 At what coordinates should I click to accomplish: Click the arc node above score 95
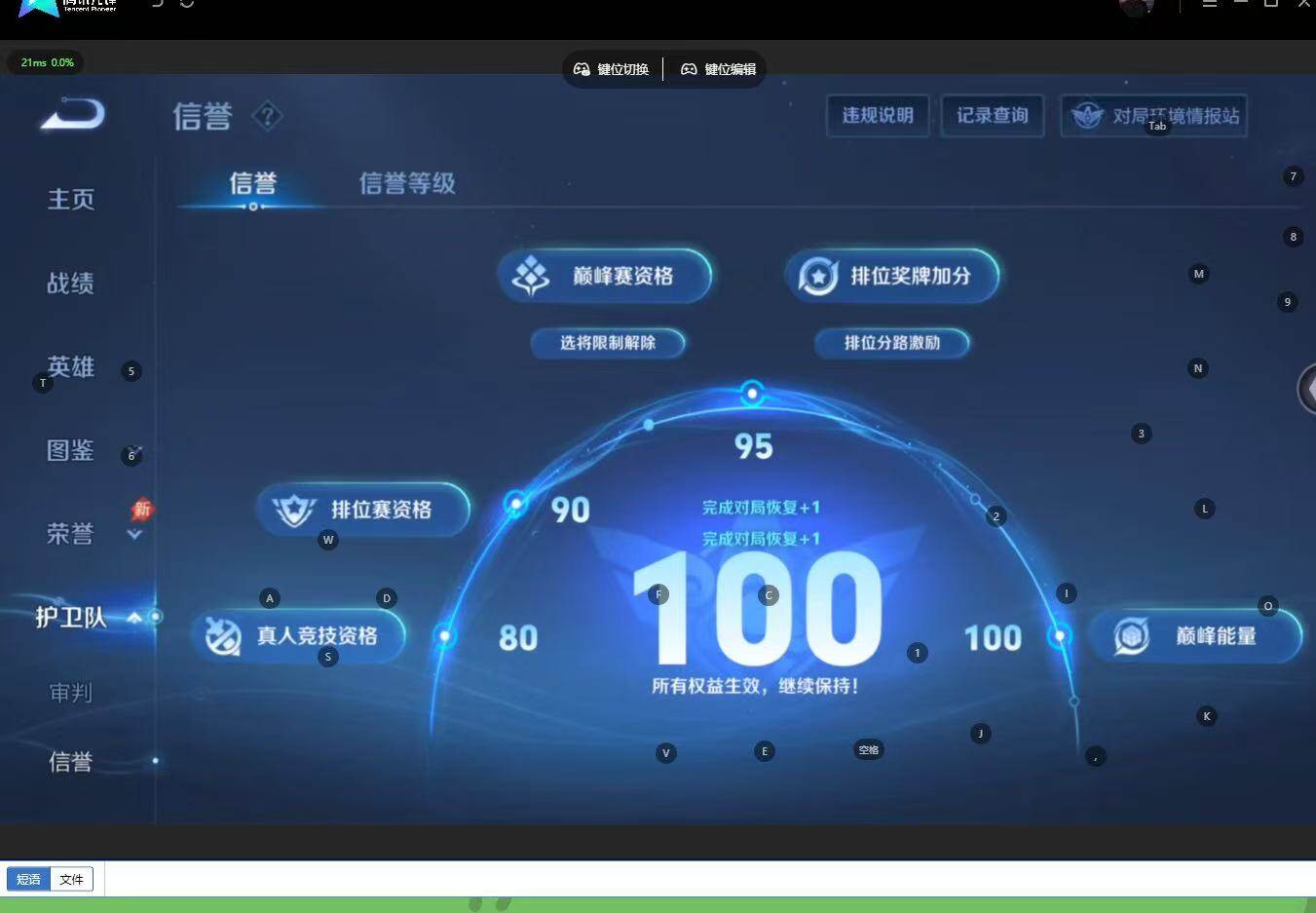(x=752, y=394)
